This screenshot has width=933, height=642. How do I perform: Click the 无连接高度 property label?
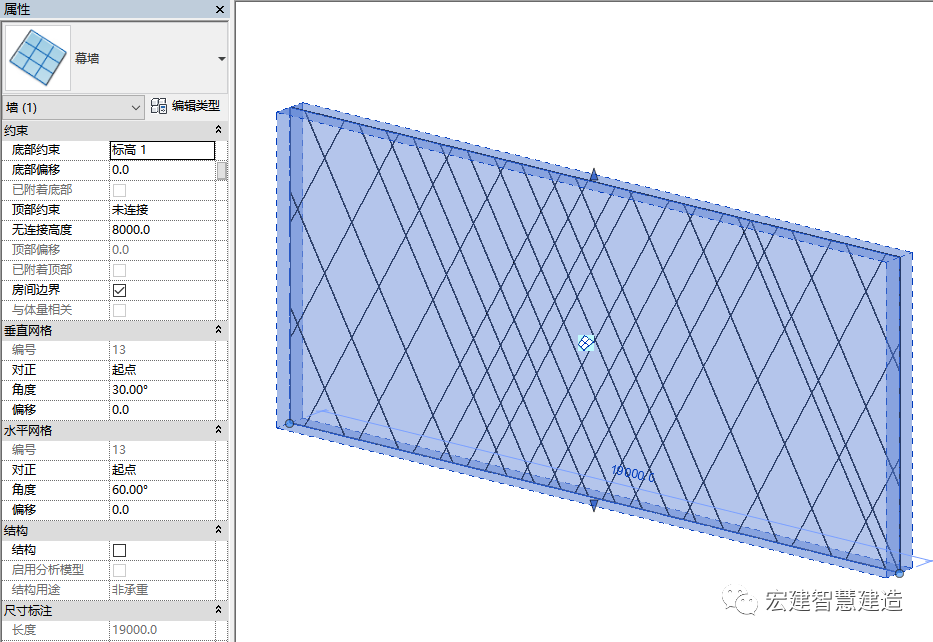42,230
